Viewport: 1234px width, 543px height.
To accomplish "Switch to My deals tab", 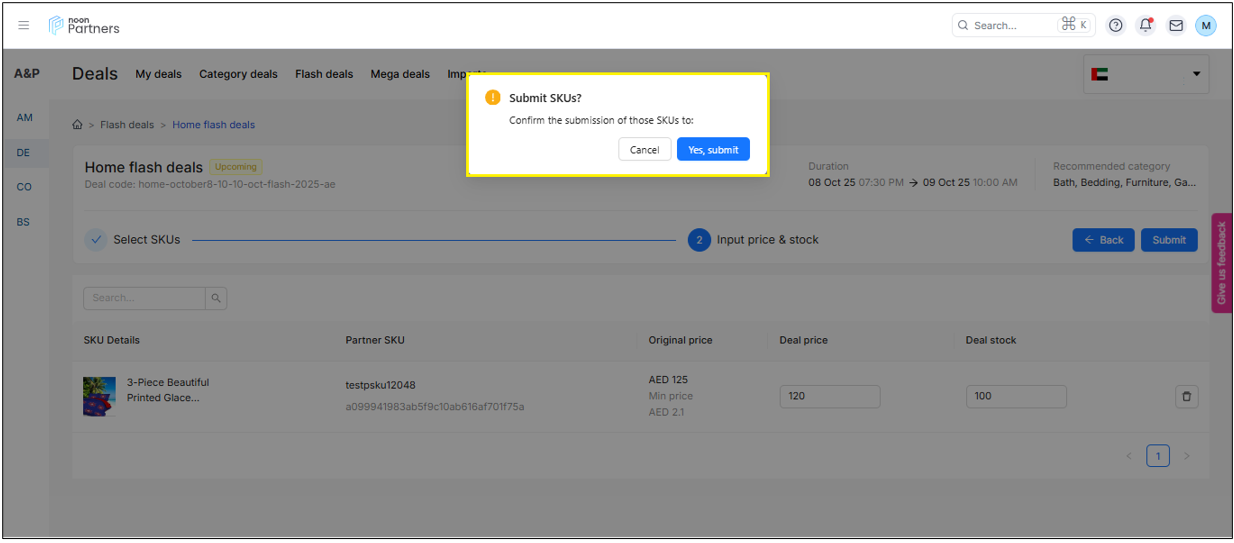I will 158,74.
